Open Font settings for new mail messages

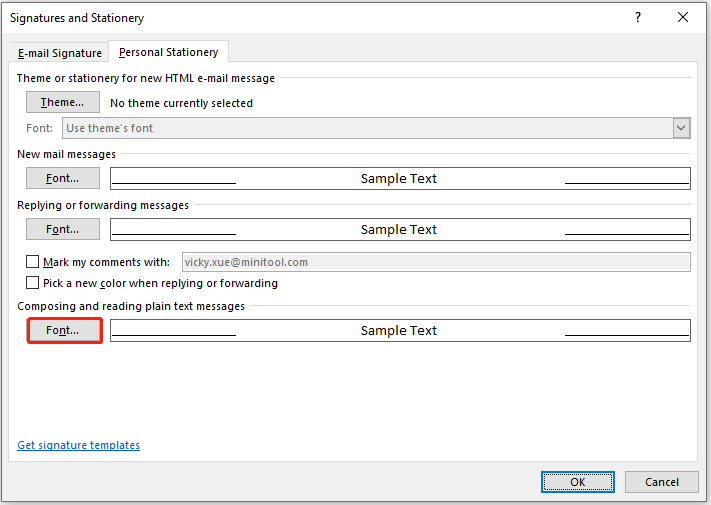coord(63,178)
